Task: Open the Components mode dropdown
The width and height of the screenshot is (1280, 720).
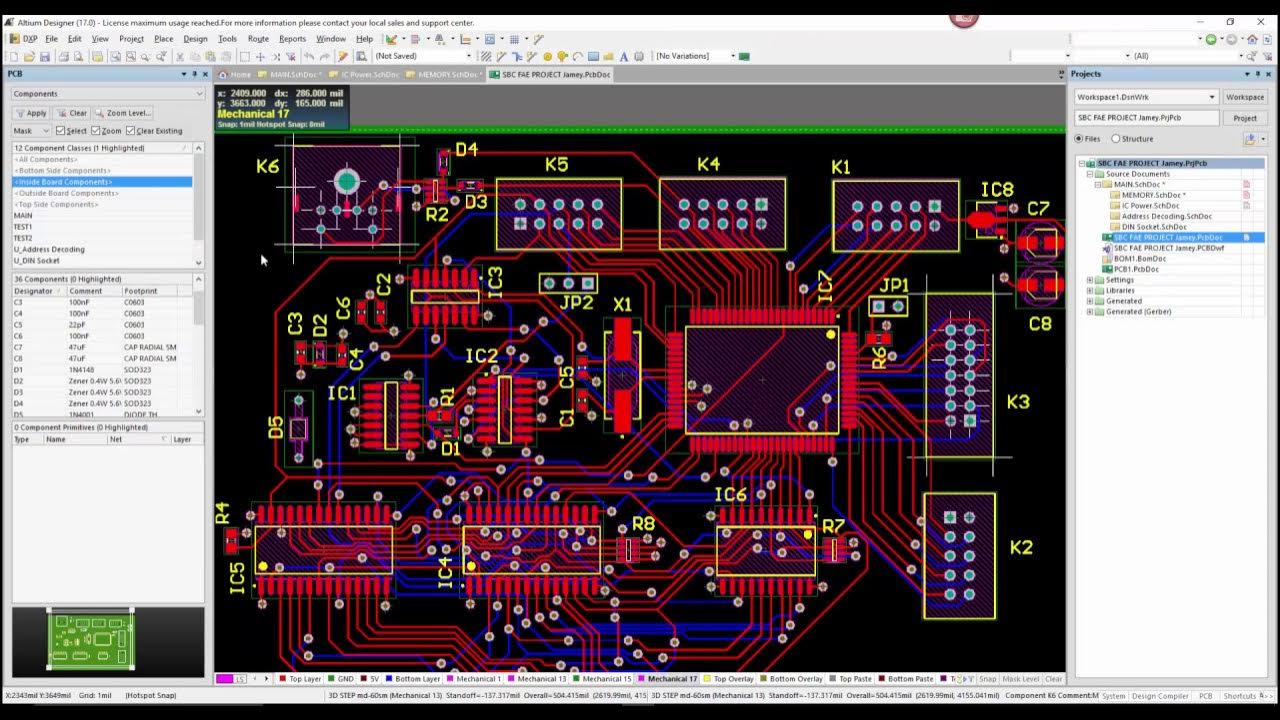Action: point(199,94)
